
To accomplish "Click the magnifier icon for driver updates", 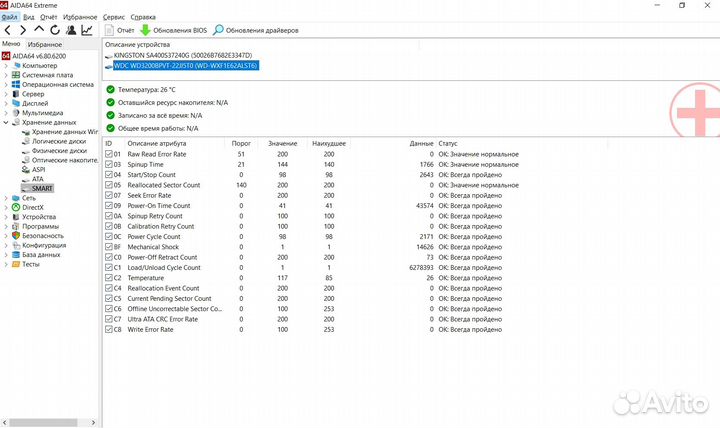I will (x=218, y=30).
